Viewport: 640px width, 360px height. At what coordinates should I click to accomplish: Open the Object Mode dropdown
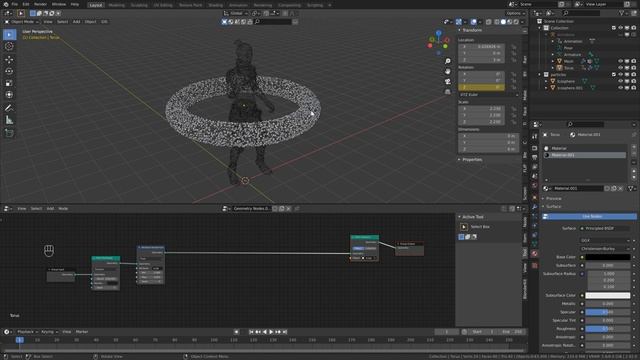22,22
